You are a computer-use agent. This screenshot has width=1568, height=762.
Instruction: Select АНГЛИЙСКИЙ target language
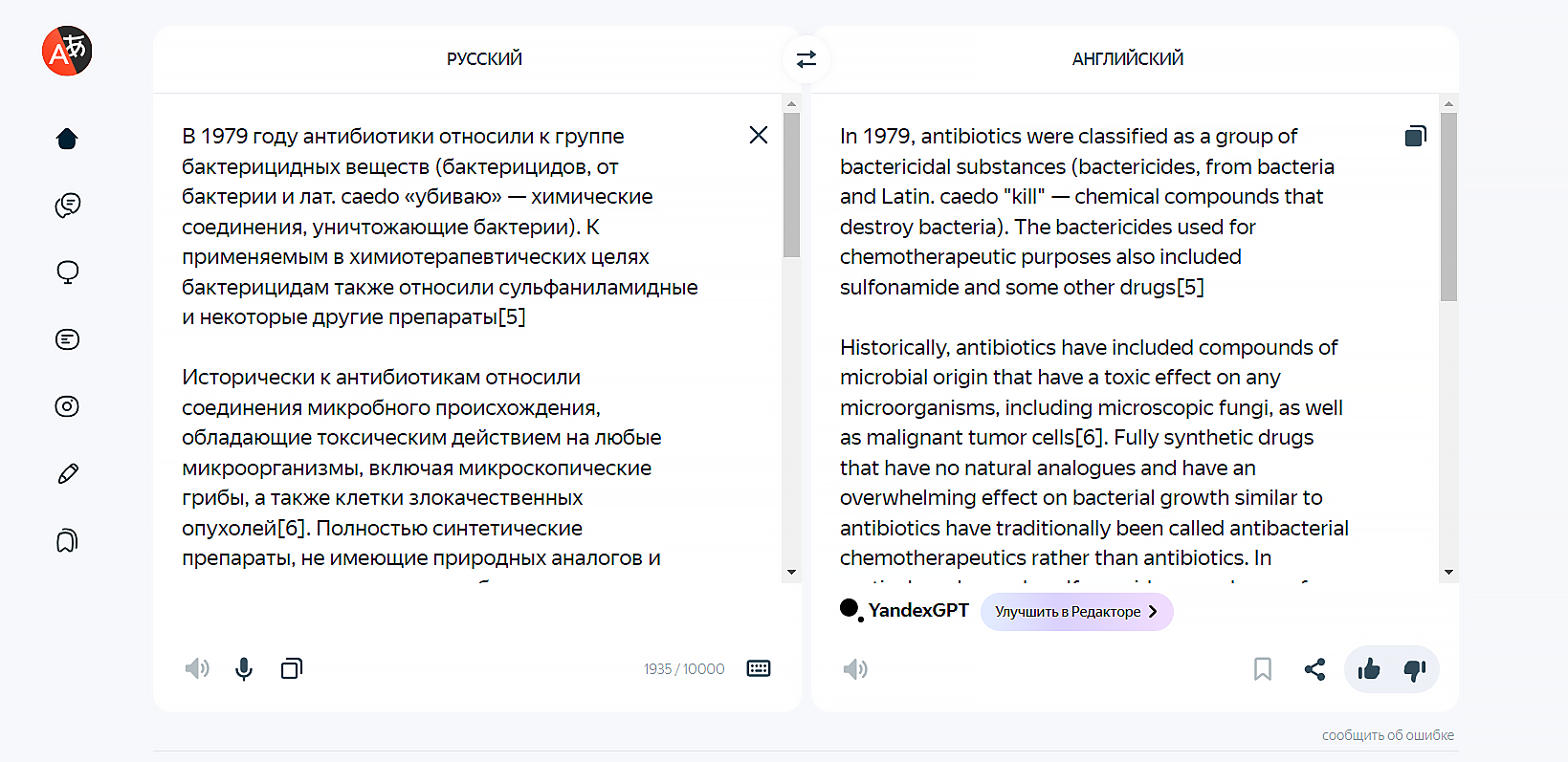pyautogui.click(x=1128, y=59)
